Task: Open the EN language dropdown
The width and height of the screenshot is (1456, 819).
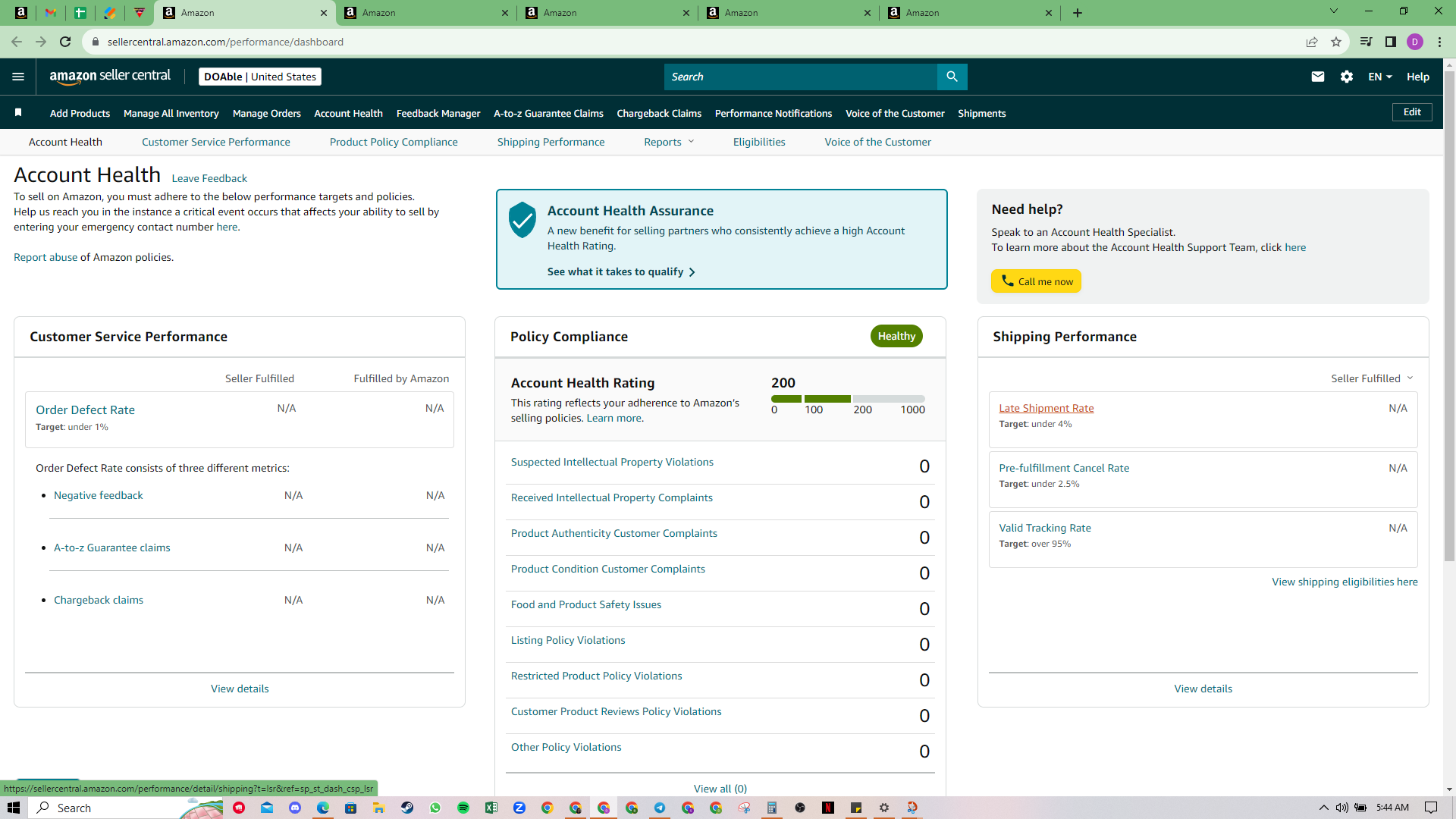Action: (x=1379, y=77)
